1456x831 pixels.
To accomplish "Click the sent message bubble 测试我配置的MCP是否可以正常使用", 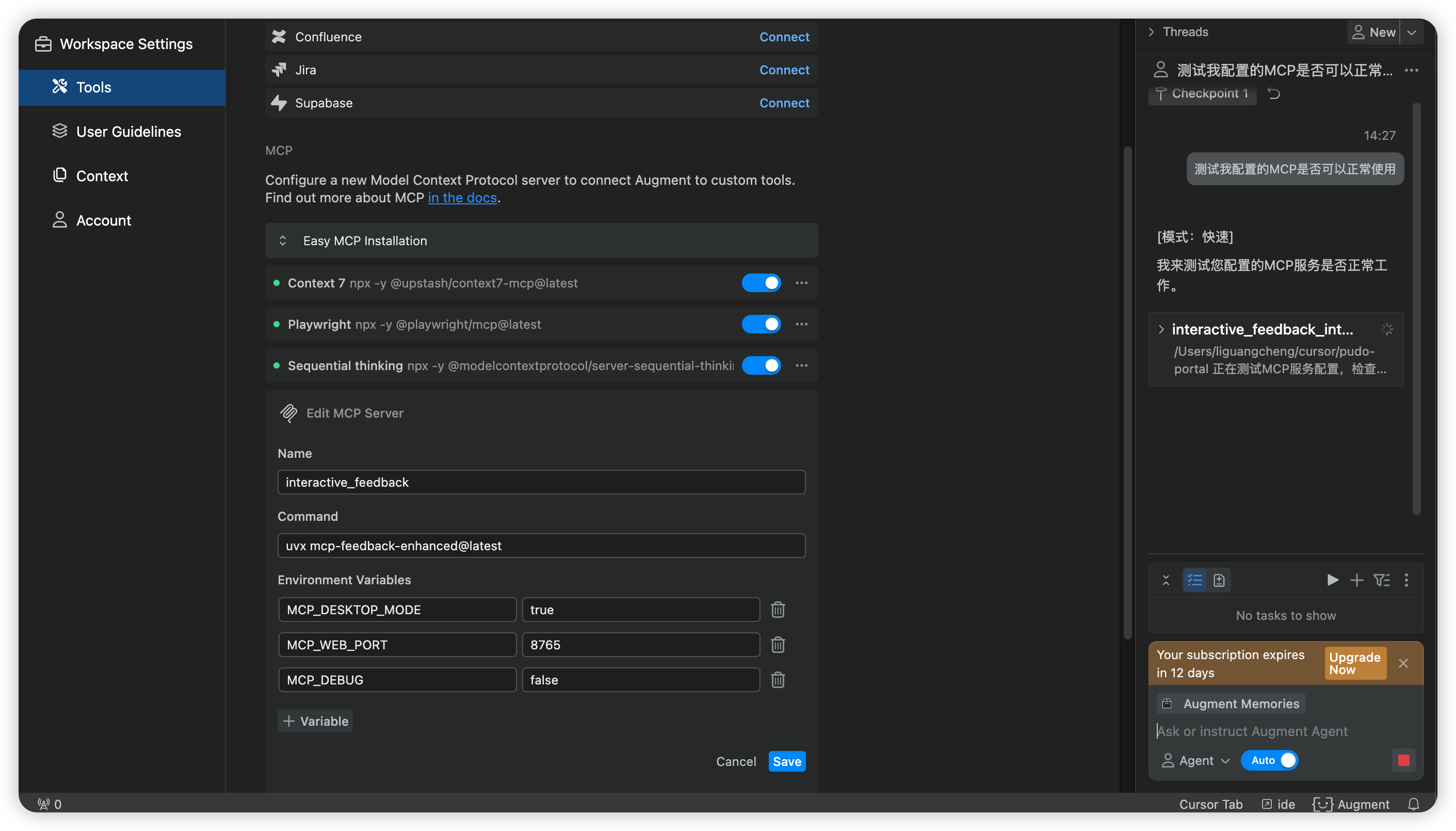I will (1295, 169).
